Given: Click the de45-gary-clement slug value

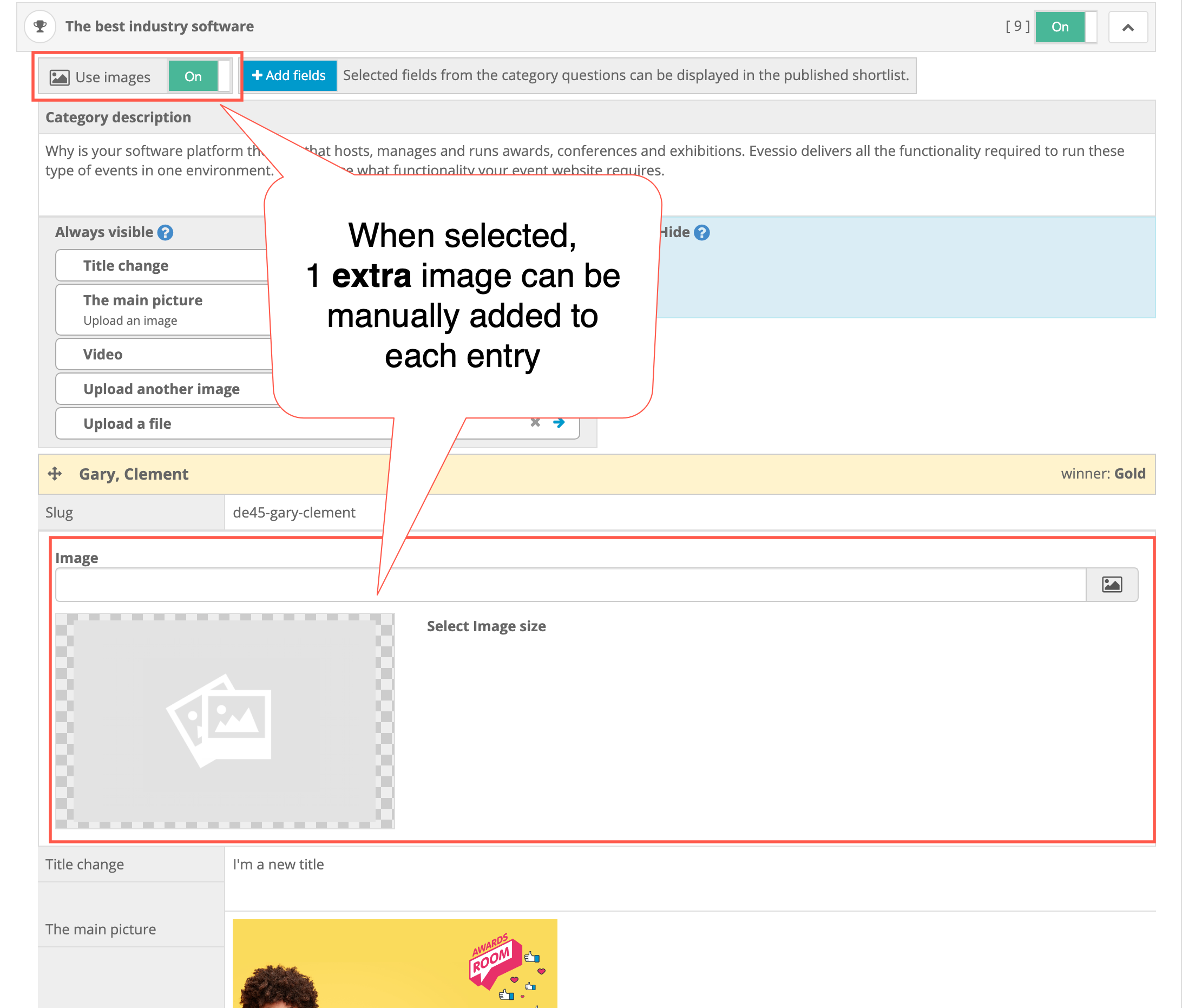Looking at the screenshot, I should (x=294, y=513).
